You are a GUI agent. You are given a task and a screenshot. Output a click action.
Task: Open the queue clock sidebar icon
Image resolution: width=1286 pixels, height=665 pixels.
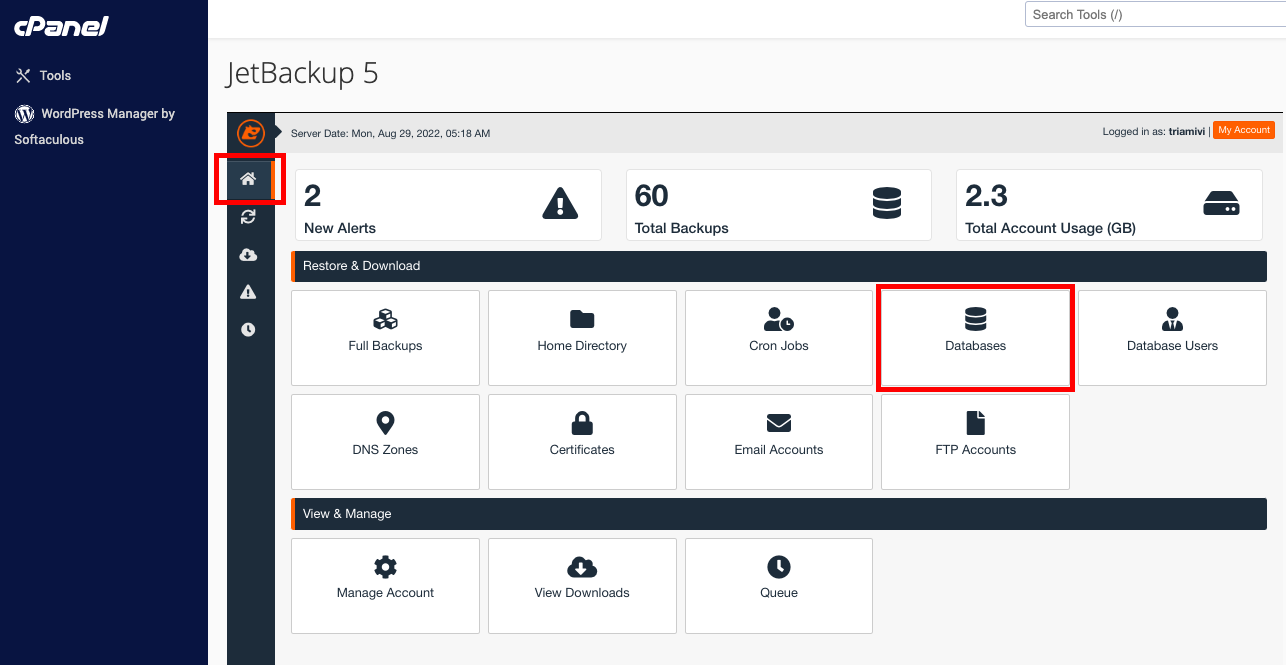tap(248, 329)
